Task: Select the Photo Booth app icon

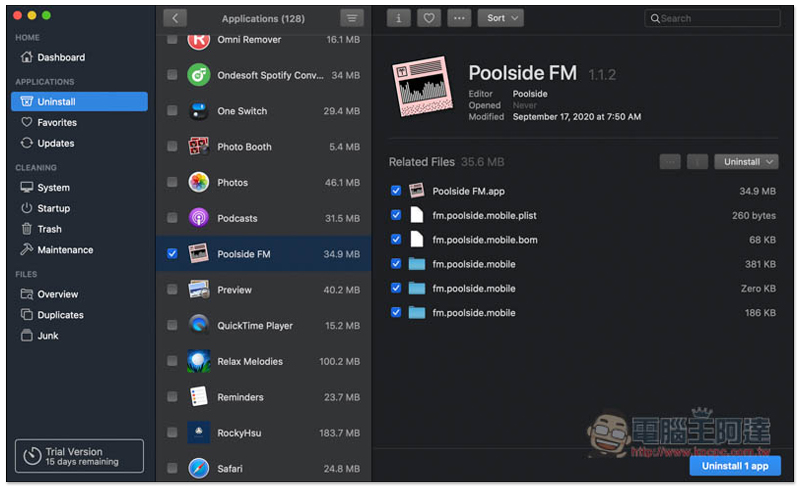Action: (198, 147)
